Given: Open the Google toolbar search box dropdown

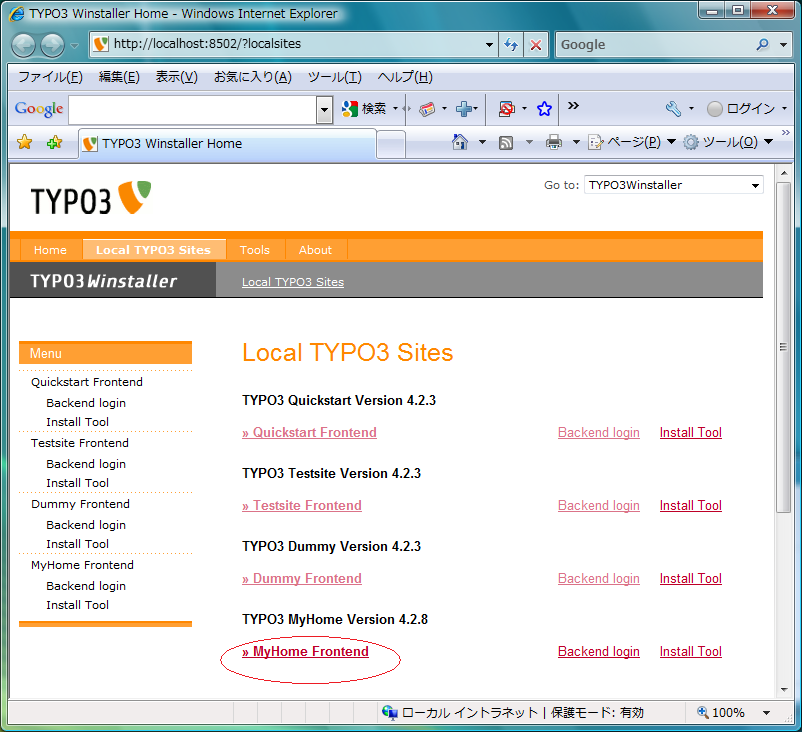Looking at the screenshot, I should (324, 109).
